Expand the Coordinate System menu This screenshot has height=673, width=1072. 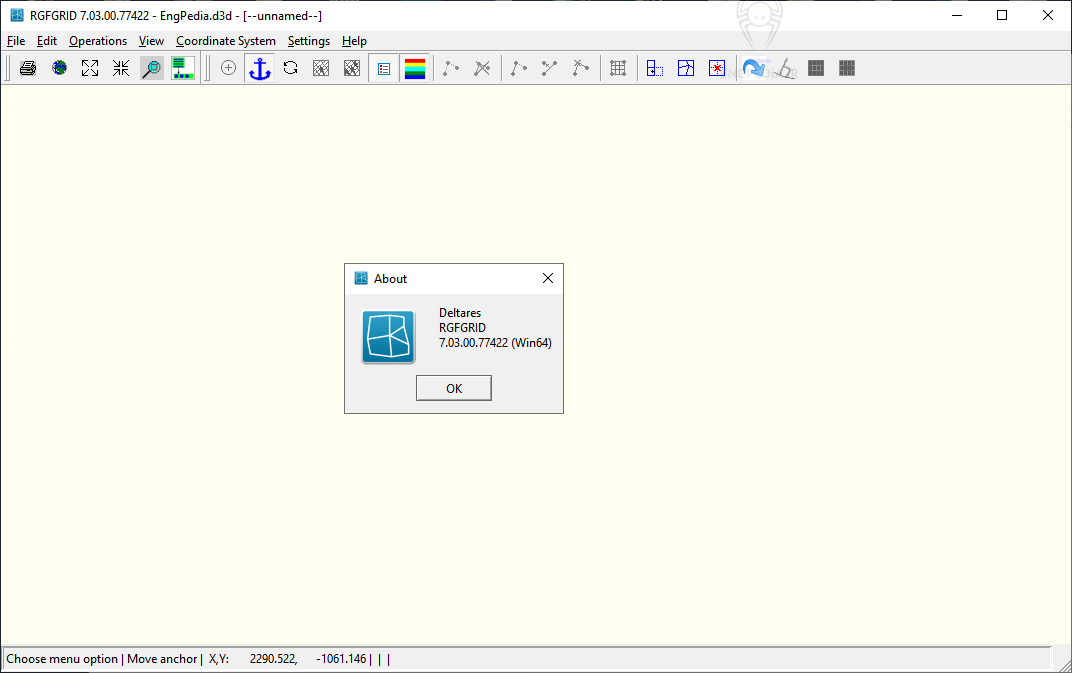click(x=226, y=41)
